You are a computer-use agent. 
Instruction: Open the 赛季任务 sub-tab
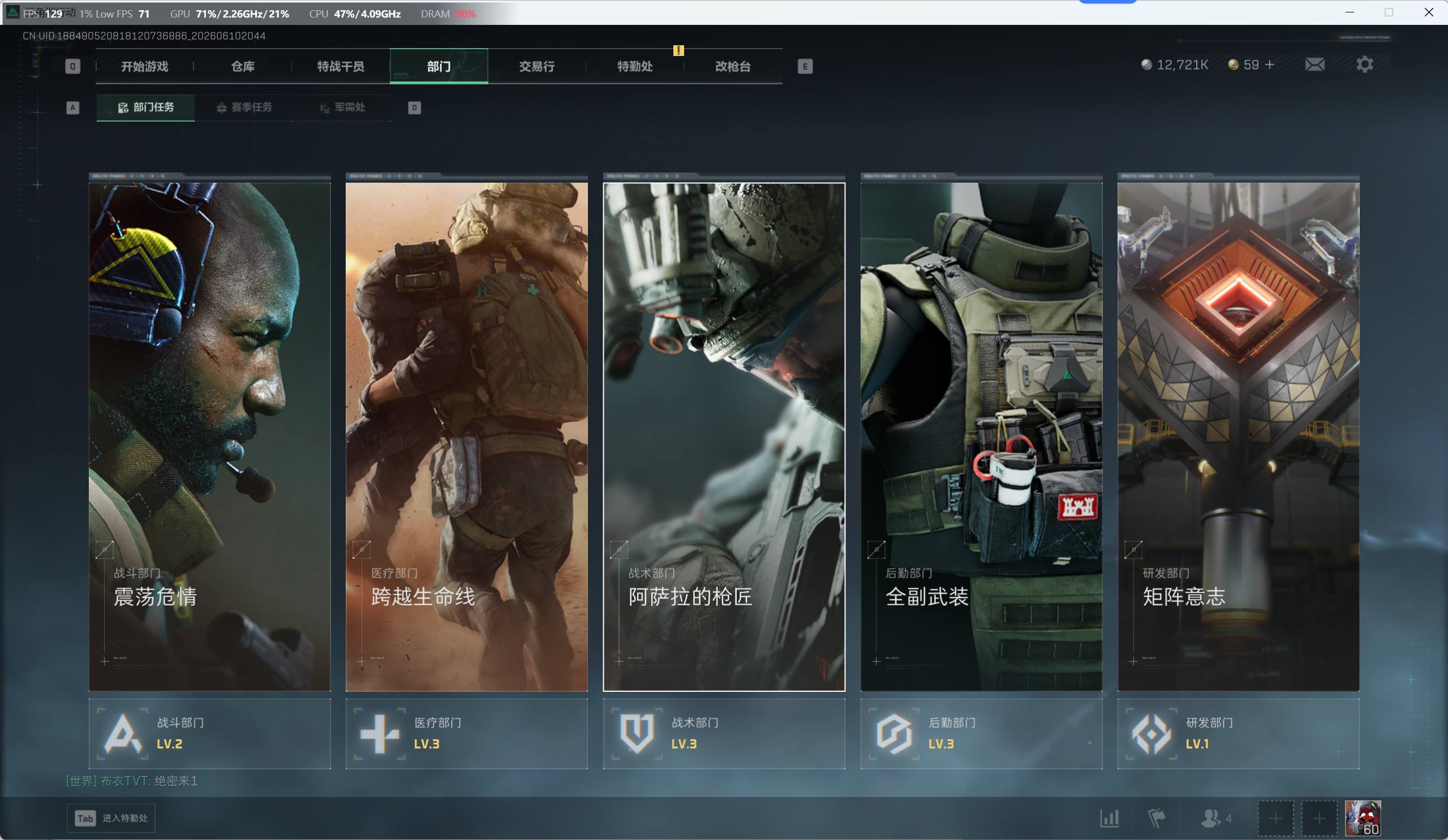(x=244, y=107)
